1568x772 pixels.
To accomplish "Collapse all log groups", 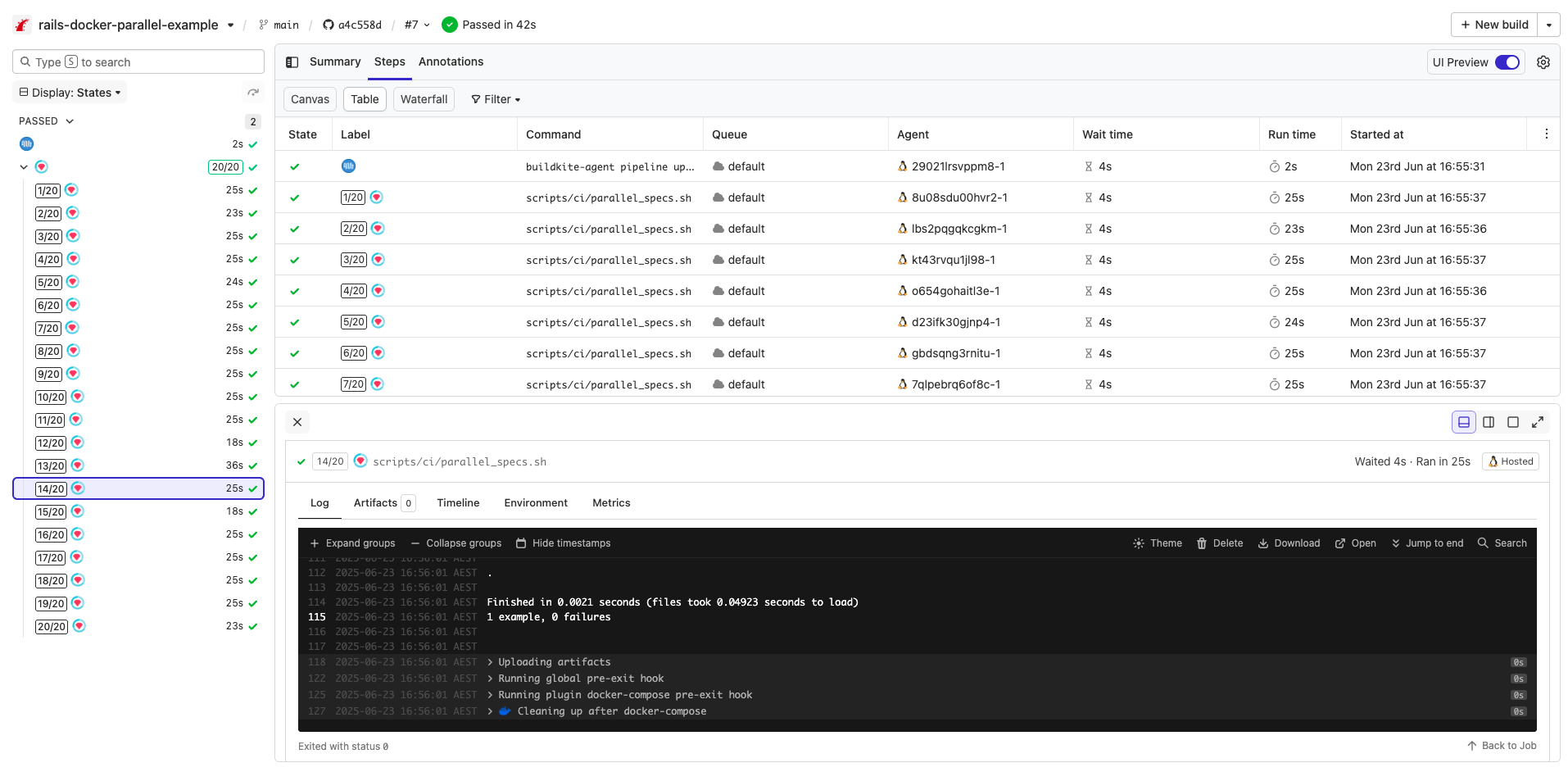I will click(x=456, y=543).
